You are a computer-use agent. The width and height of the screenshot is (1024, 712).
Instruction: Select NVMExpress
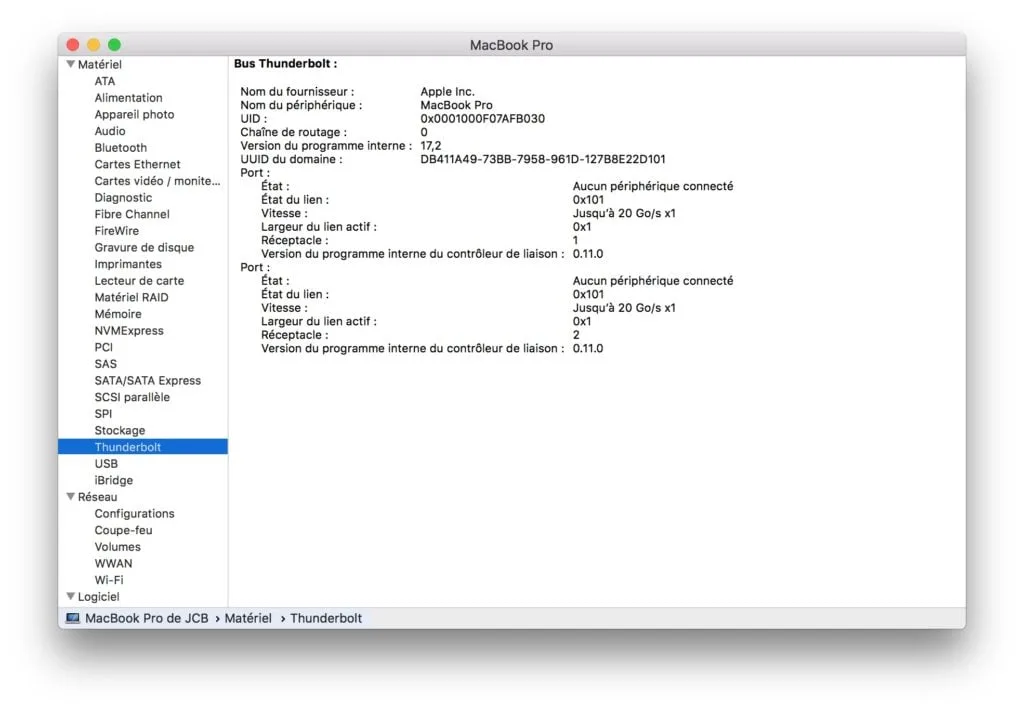click(129, 331)
